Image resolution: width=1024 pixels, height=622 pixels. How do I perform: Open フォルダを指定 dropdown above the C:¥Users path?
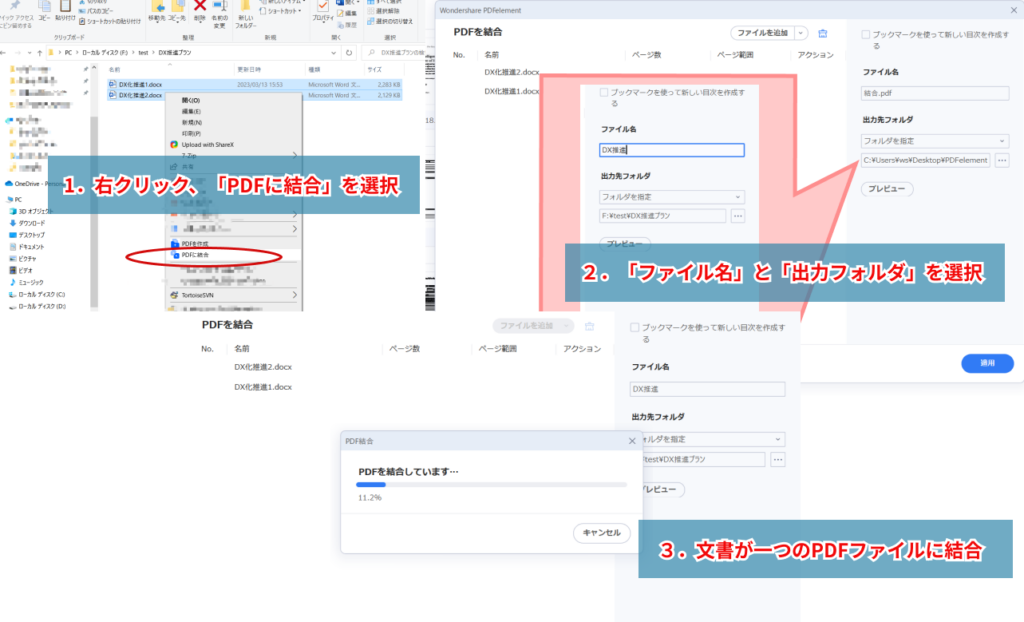point(935,140)
